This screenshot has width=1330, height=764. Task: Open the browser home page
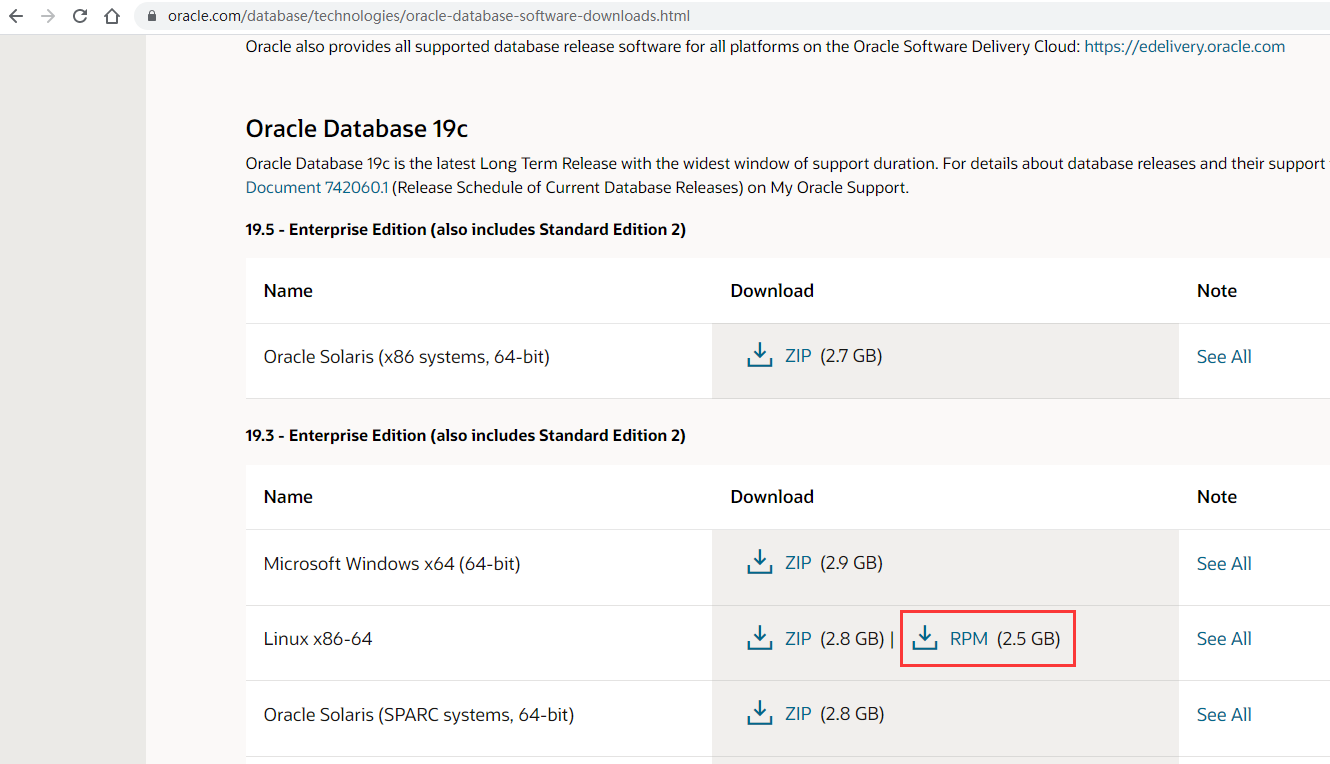point(112,16)
